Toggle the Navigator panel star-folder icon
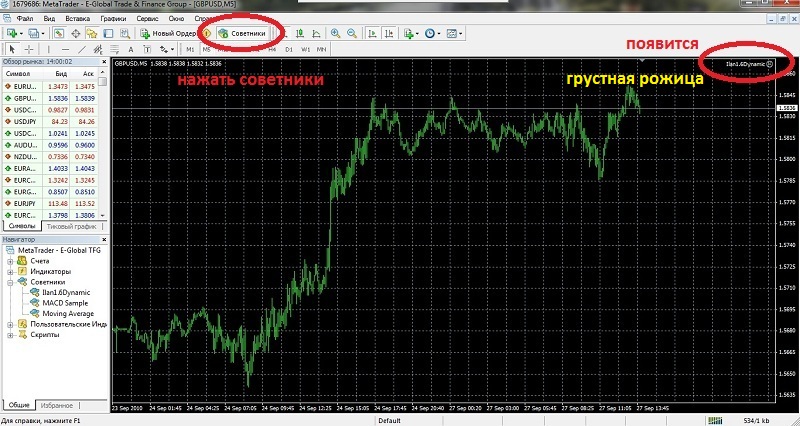 92,33
